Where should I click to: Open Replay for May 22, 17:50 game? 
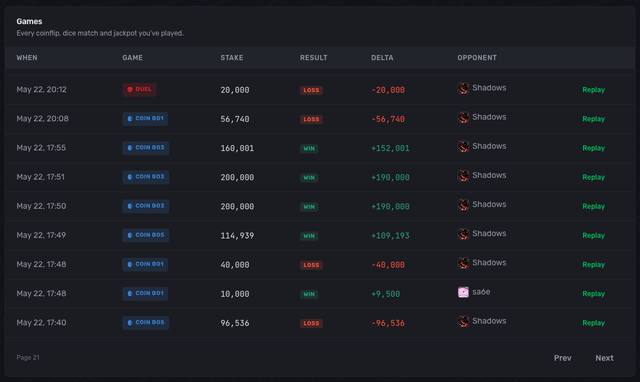593,207
